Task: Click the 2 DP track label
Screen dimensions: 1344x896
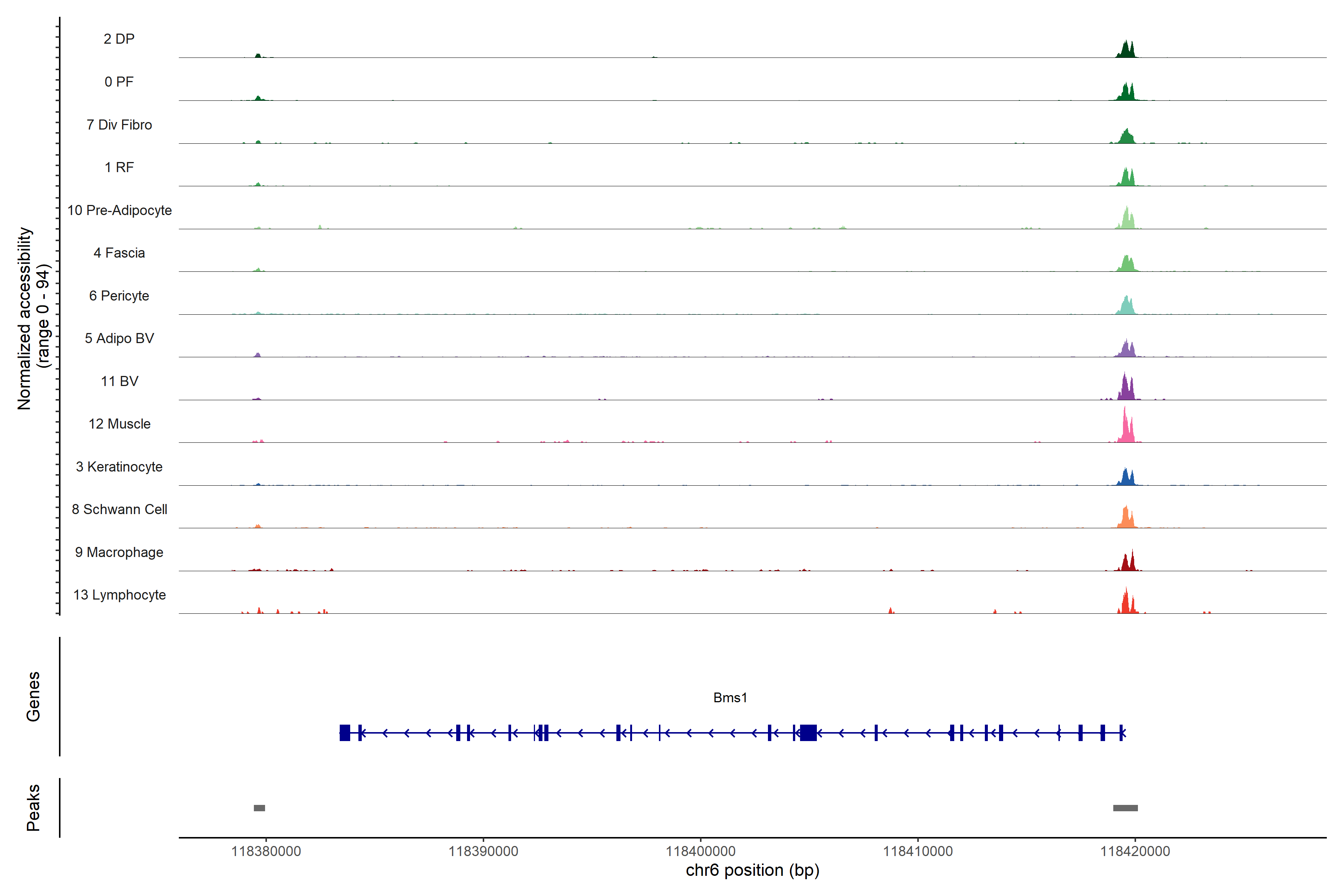Action: pos(119,39)
